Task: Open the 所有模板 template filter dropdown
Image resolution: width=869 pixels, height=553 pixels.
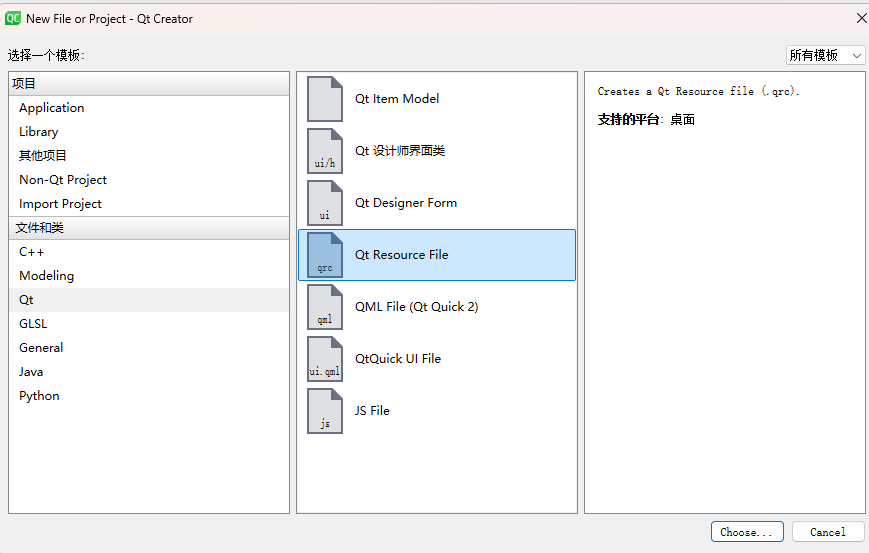Action: [x=825, y=55]
